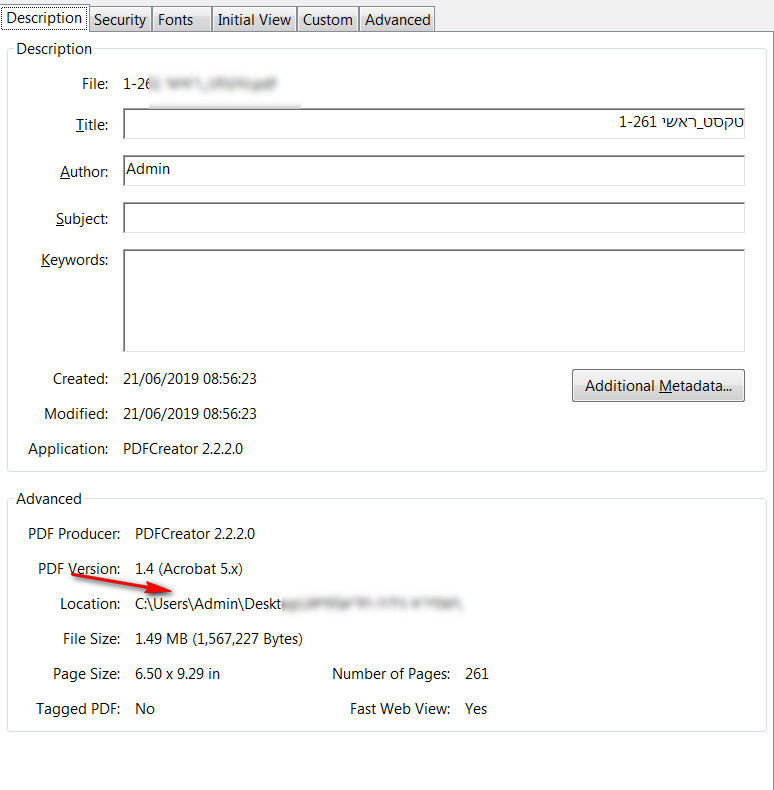Click the Author label
This screenshot has height=790, width=774.
click(84, 172)
